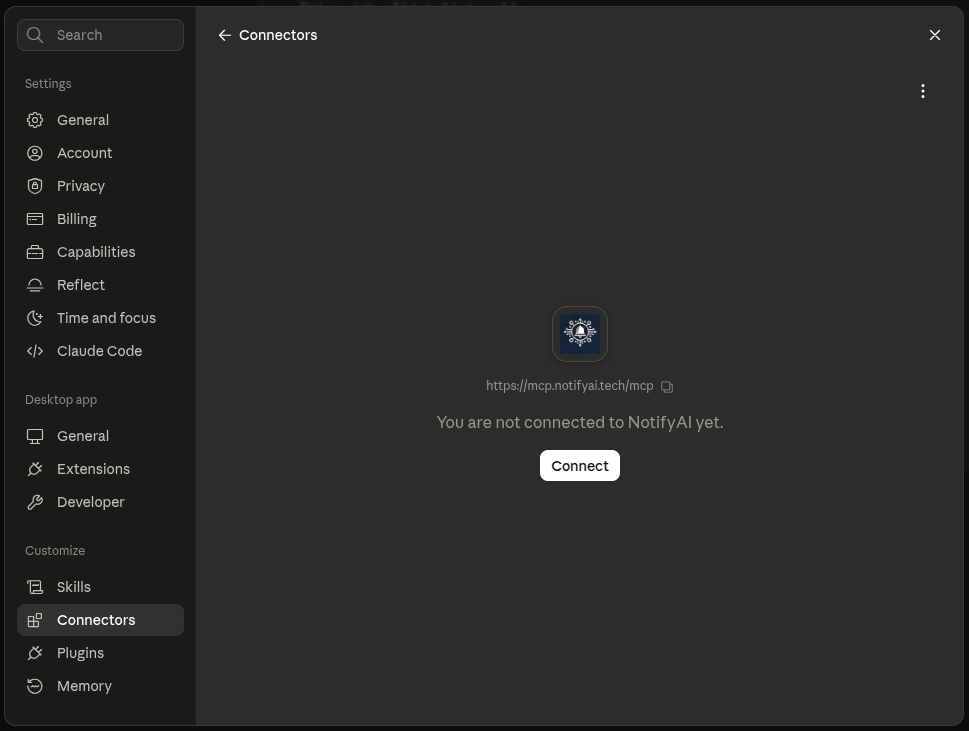Go back using the Connectors arrow

224,35
